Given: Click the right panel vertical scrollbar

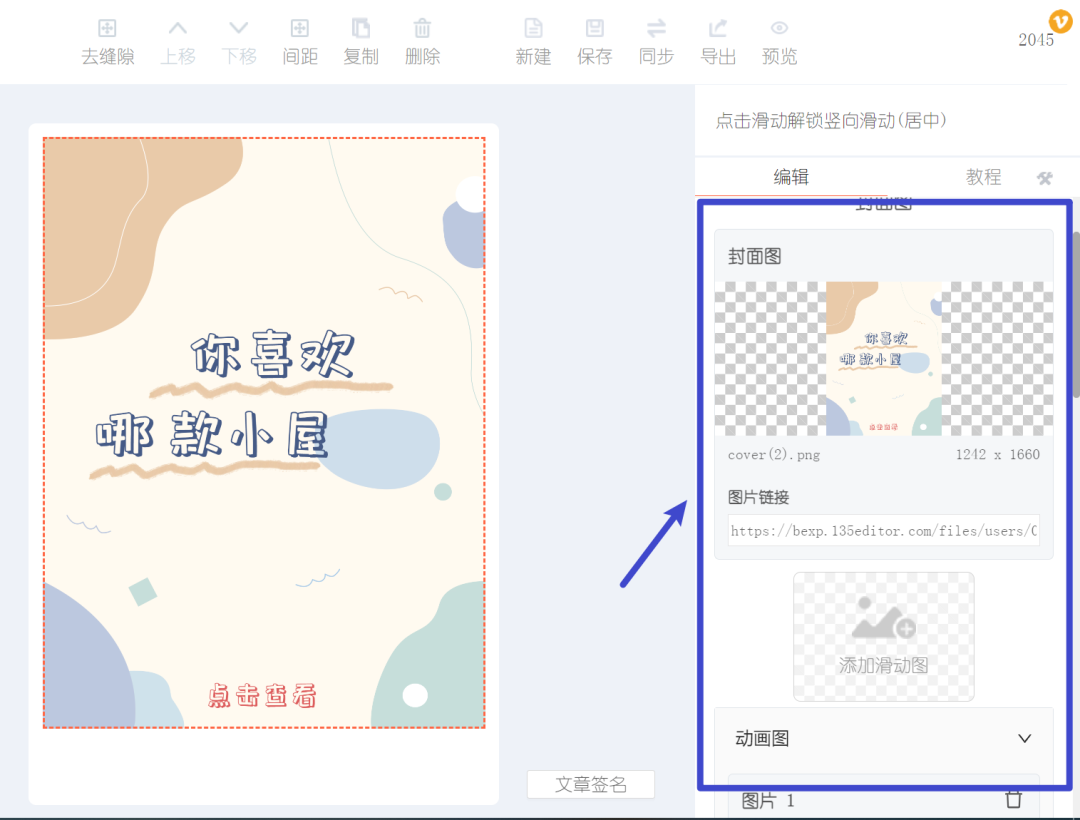Looking at the screenshot, I should 1075,315.
